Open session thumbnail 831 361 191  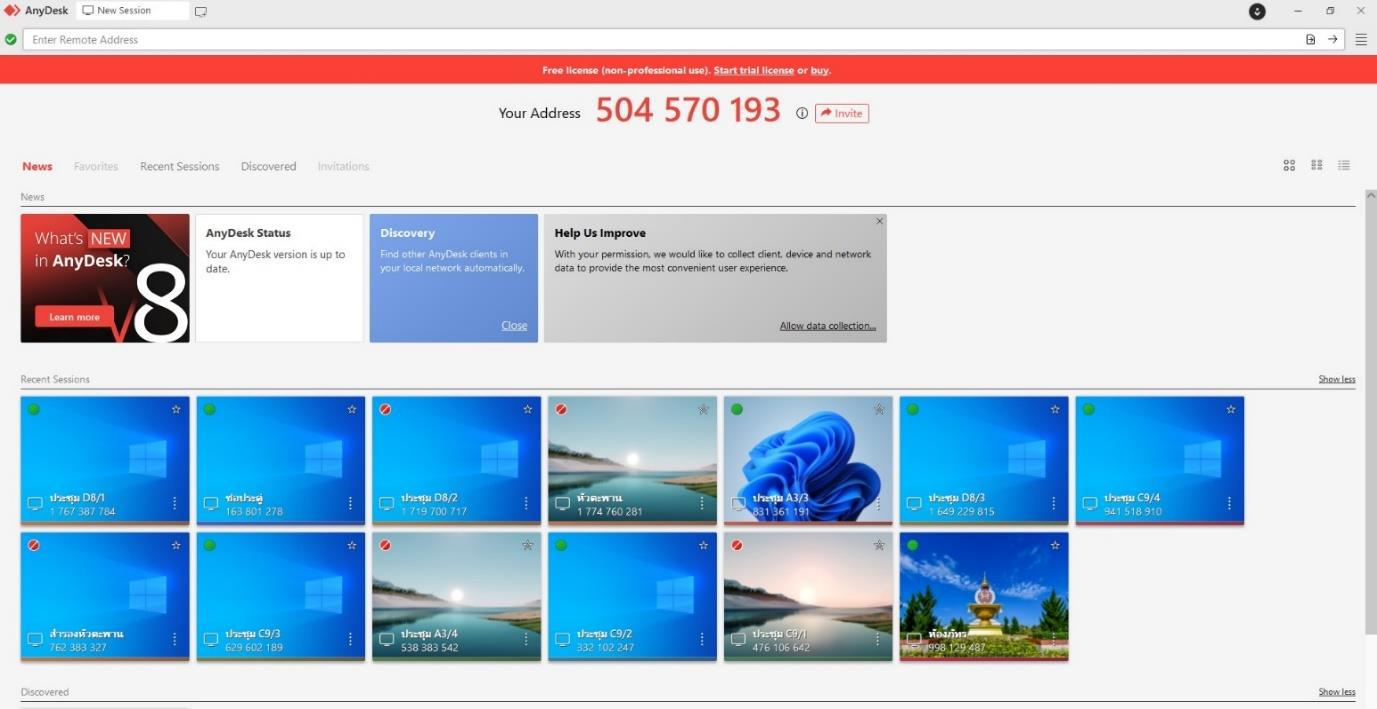point(808,459)
